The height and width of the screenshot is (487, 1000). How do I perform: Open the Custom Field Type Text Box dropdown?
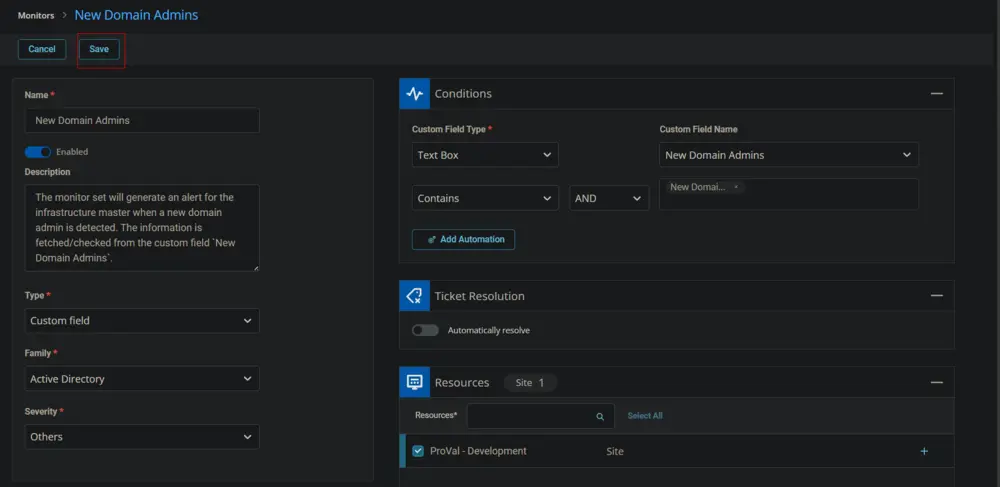485,155
